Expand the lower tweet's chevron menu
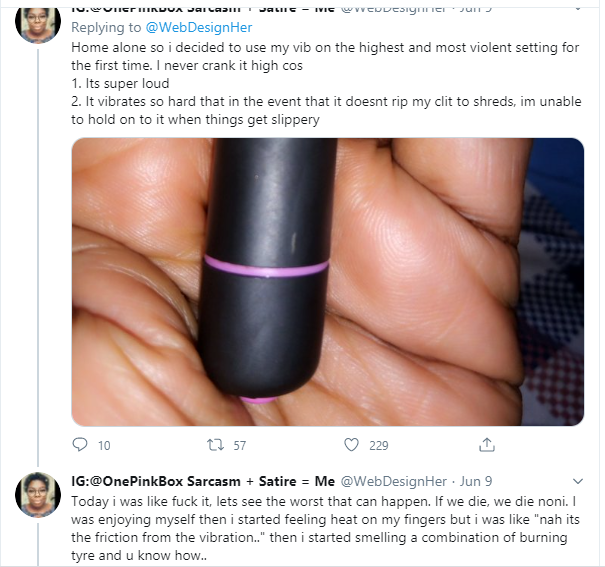The image size is (605, 567). [x=578, y=481]
